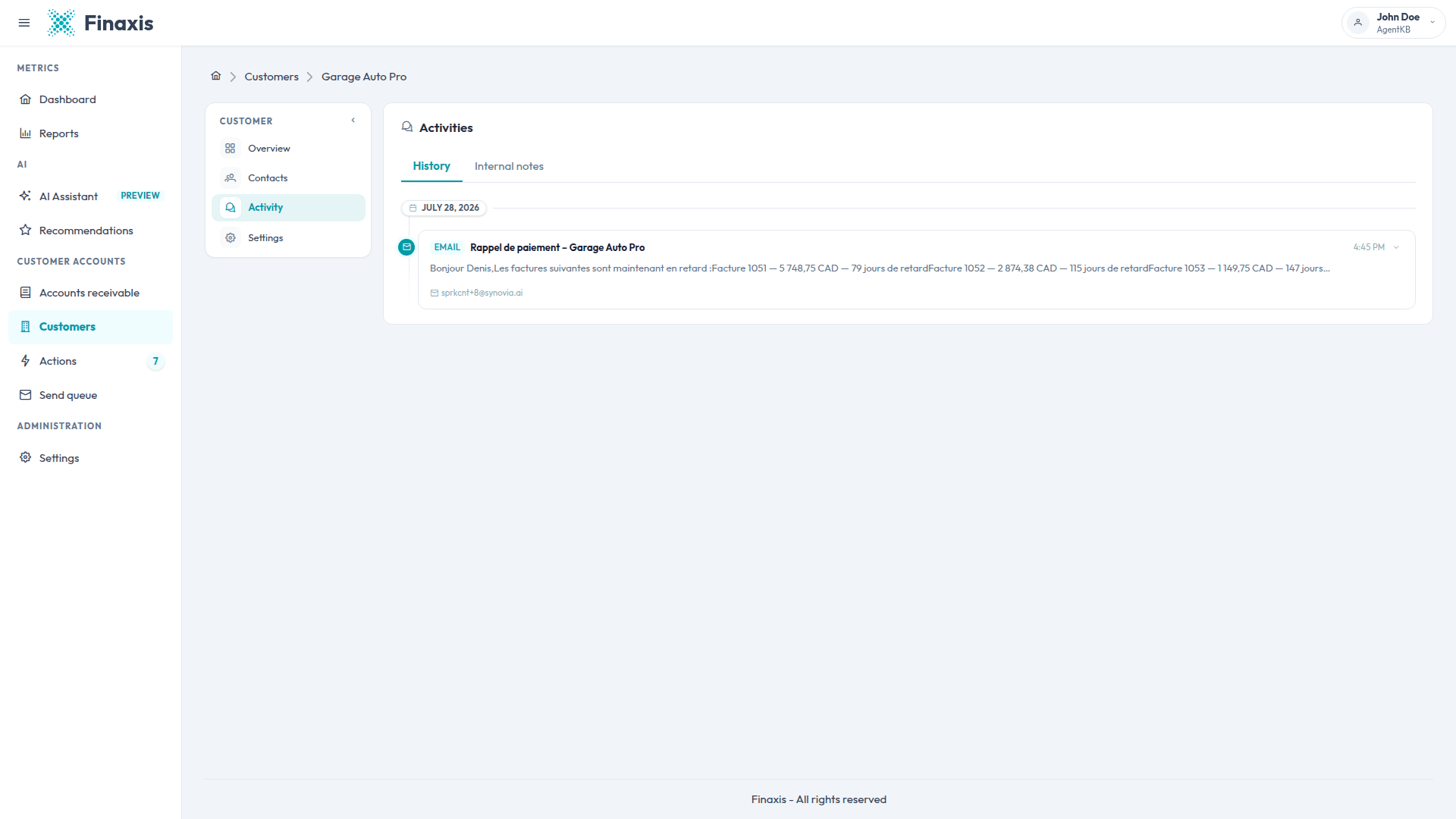
Task: Click the AI Assistant sparkle icon
Action: click(x=26, y=196)
